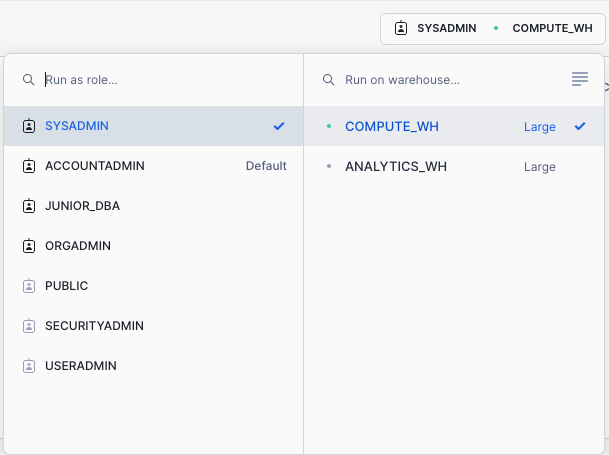Pick the SECURITYADMIN role
Screen dimensions: 609x455
(x=95, y=326)
